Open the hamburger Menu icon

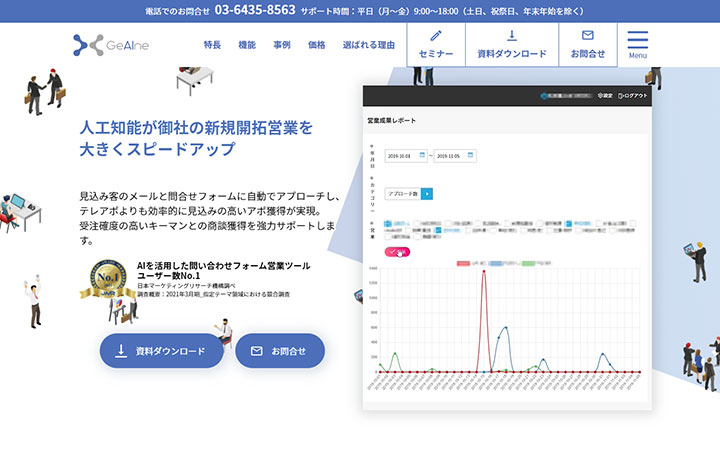pos(637,43)
